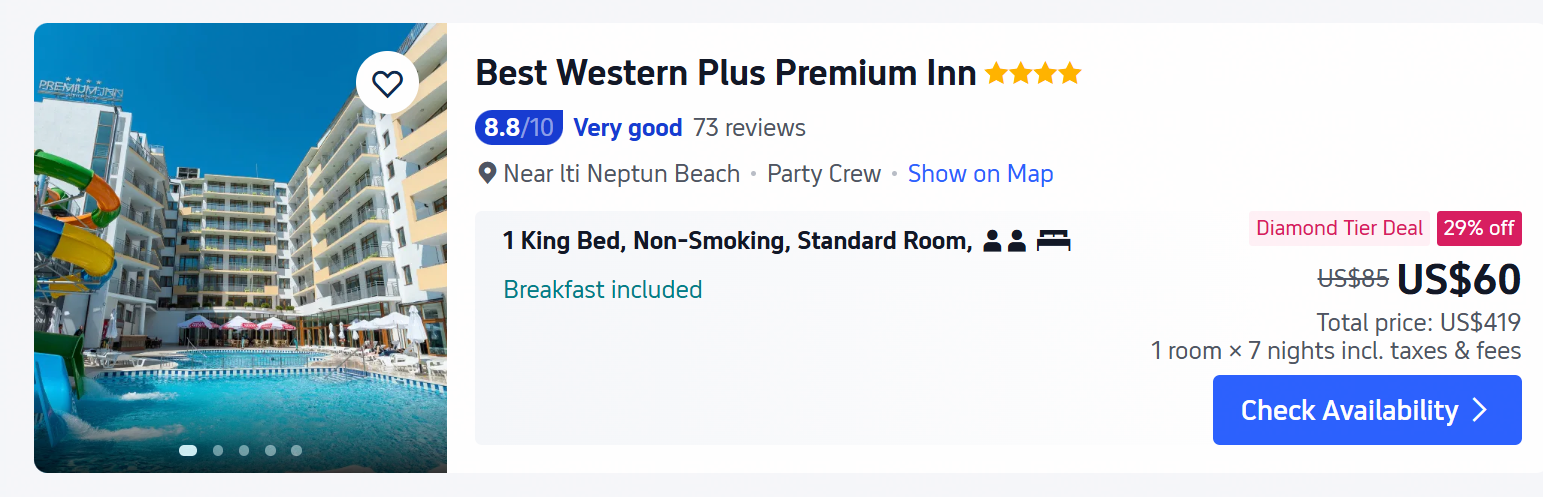Show the first hotel photo via dot
Viewport: 1543px width, 497px height.
pos(188,450)
